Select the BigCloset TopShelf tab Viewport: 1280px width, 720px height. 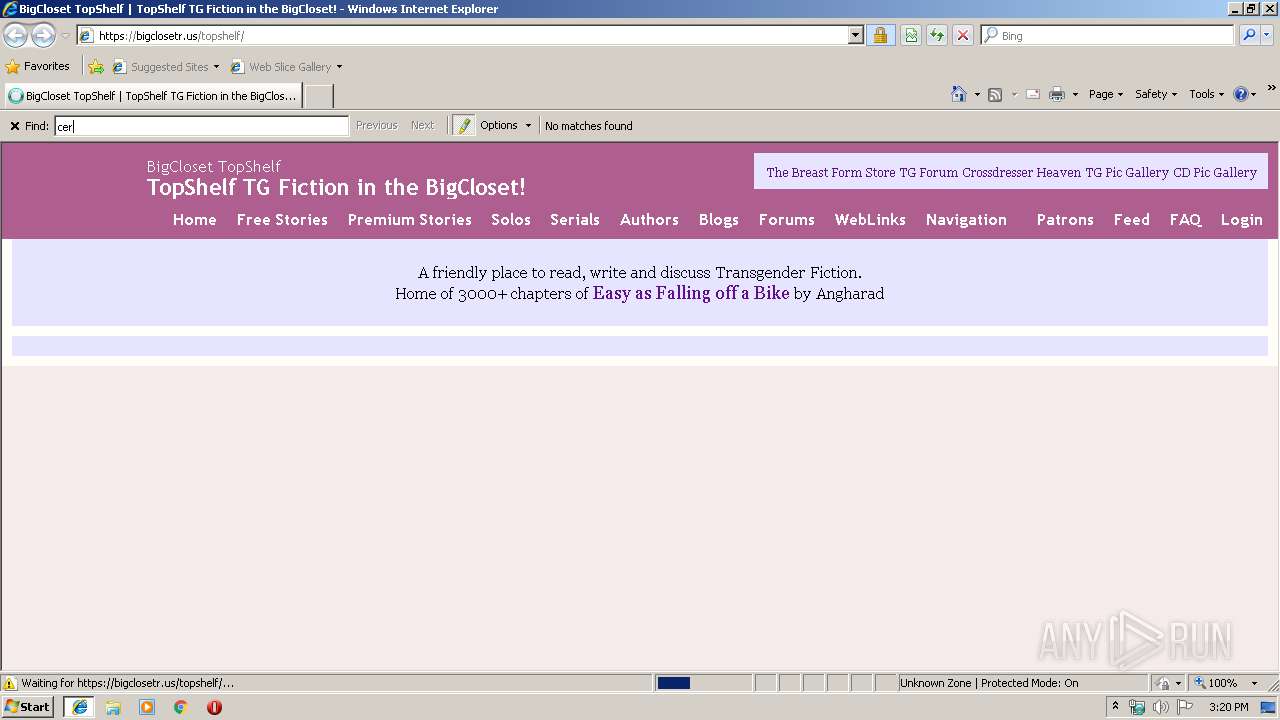153,96
